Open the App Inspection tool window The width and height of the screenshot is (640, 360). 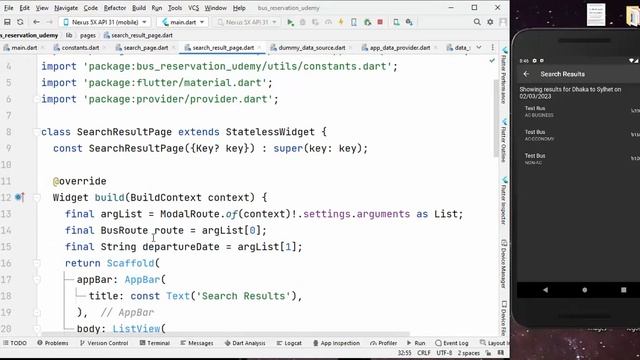point(336,343)
